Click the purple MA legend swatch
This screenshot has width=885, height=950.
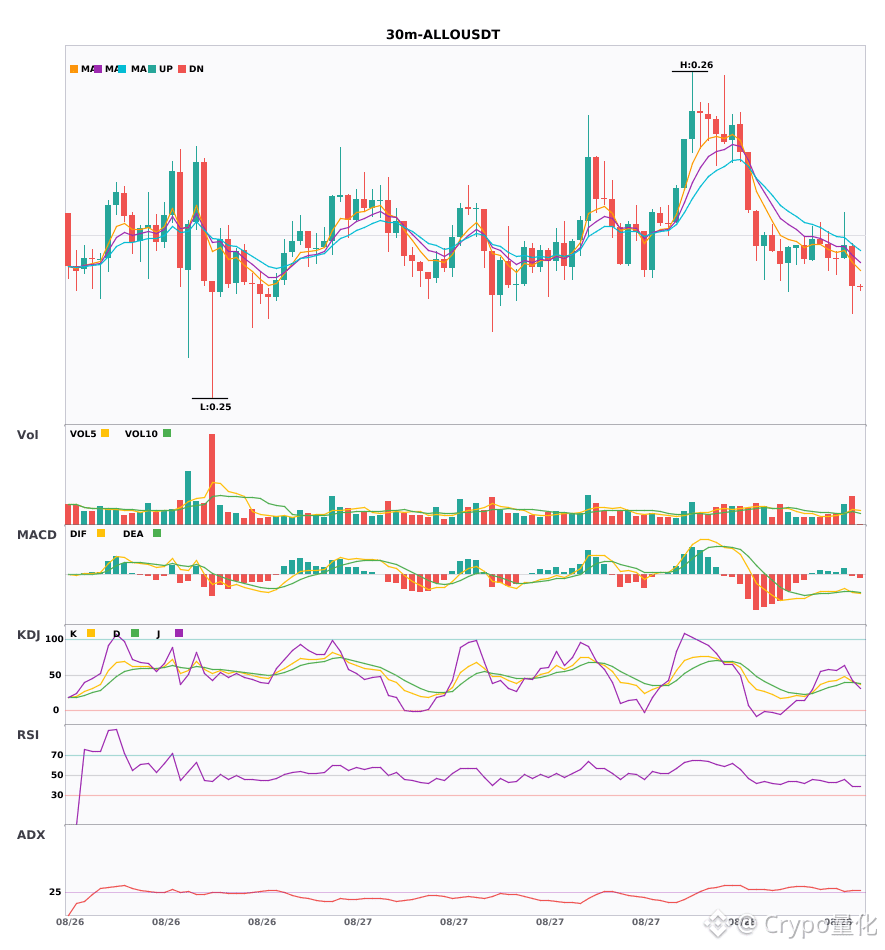(98, 69)
